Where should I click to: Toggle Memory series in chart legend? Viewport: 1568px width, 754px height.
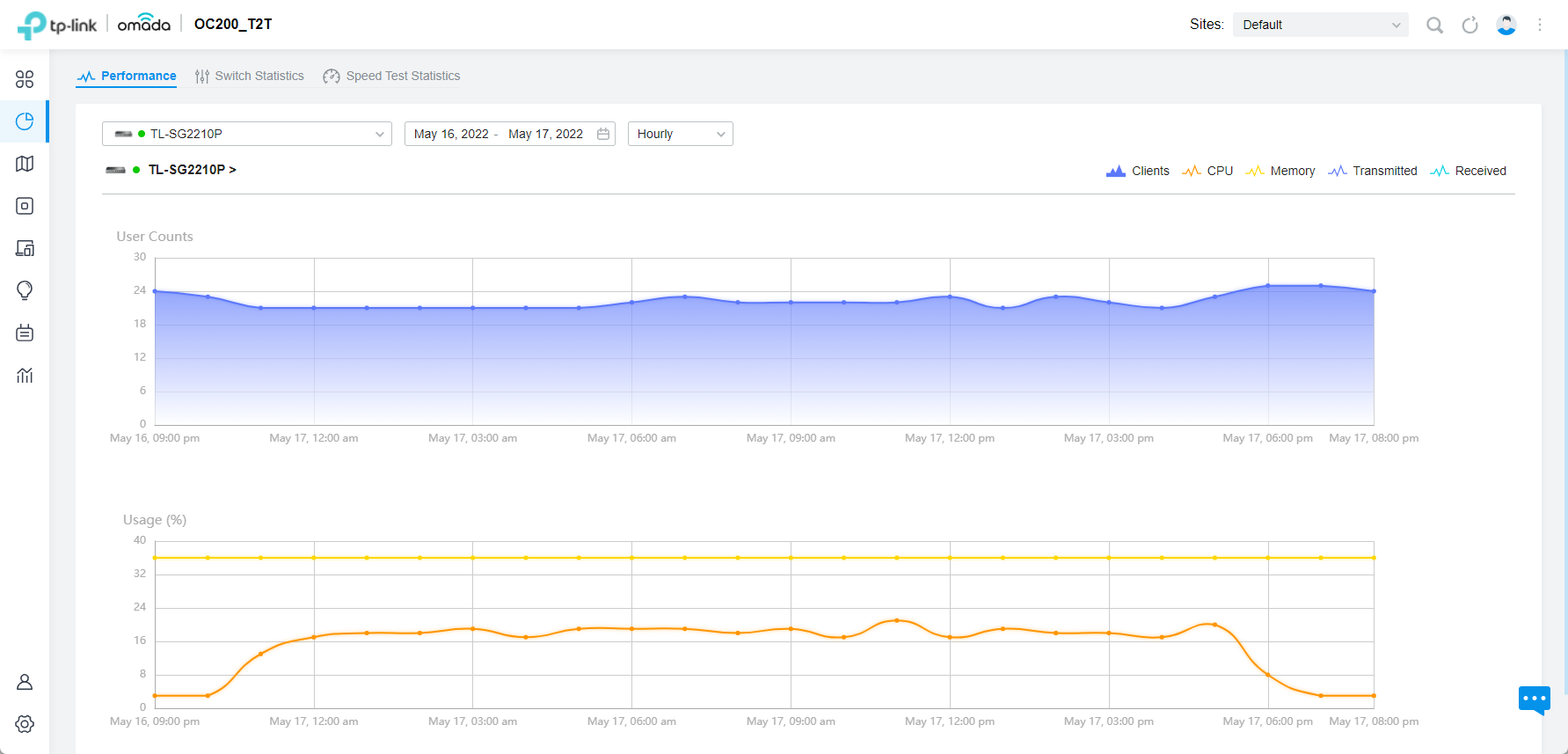(1280, 171)
